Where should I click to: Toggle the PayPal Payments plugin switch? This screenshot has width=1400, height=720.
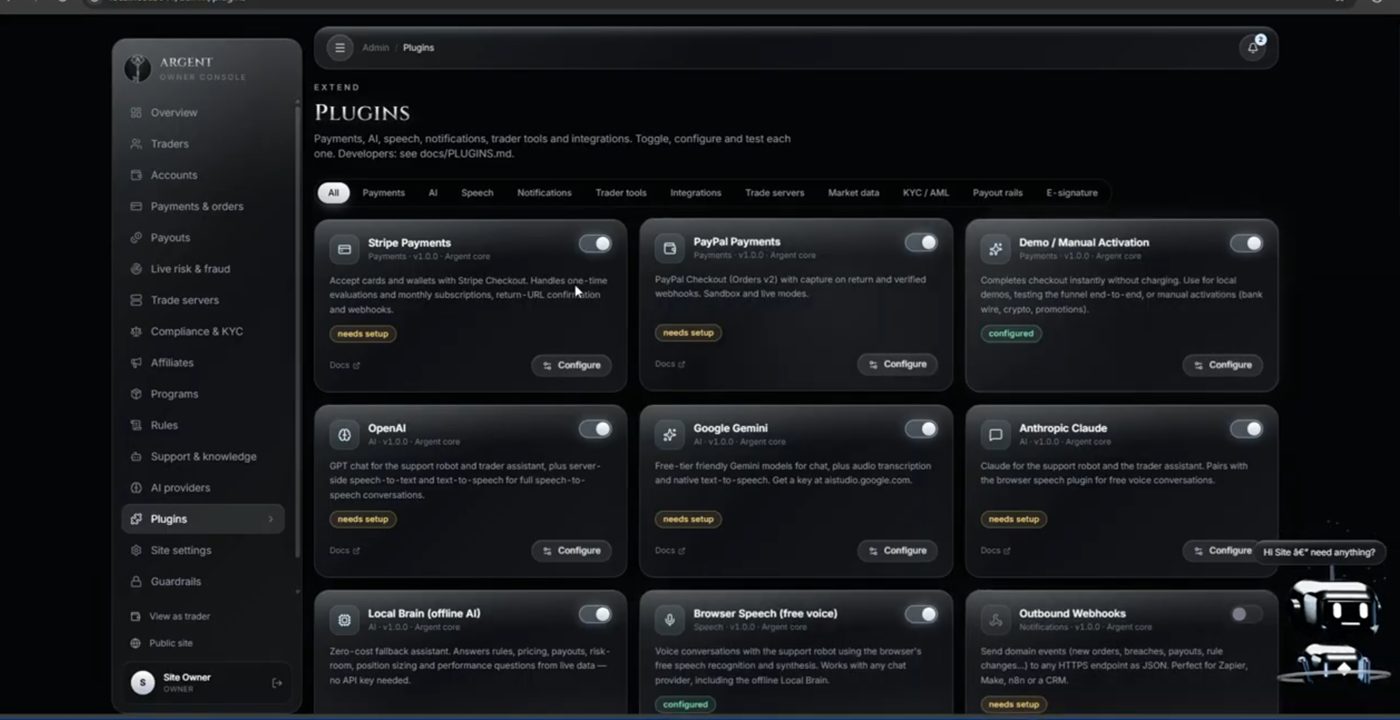(921, 242)
